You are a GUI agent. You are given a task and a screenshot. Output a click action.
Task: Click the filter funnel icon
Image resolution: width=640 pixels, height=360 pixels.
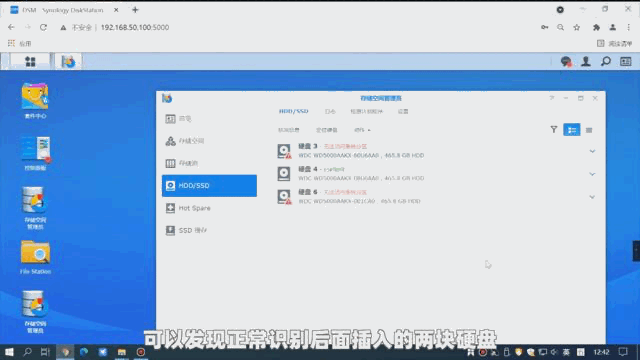(553, 130)
